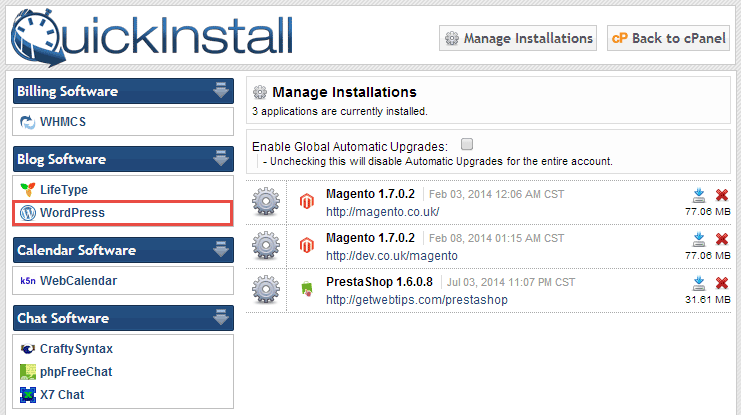Image resolution: width=741 pixels, height=415 pixels.
Task: Click settings gear for PrestaShop installation
Action: 266,289
